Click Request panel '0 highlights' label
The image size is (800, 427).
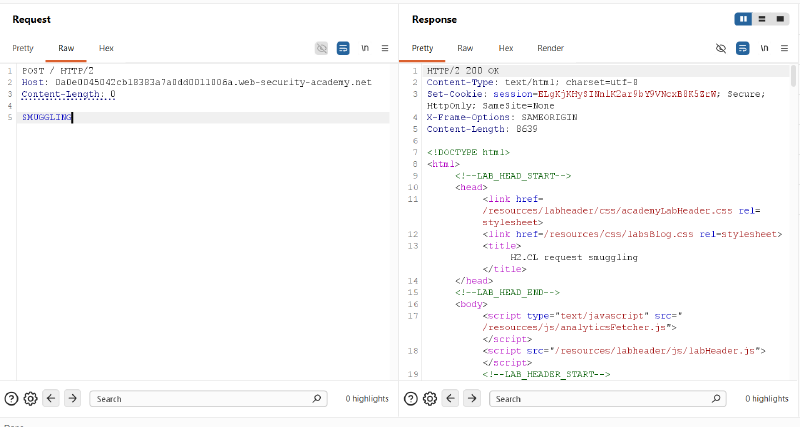coord(367,398)
